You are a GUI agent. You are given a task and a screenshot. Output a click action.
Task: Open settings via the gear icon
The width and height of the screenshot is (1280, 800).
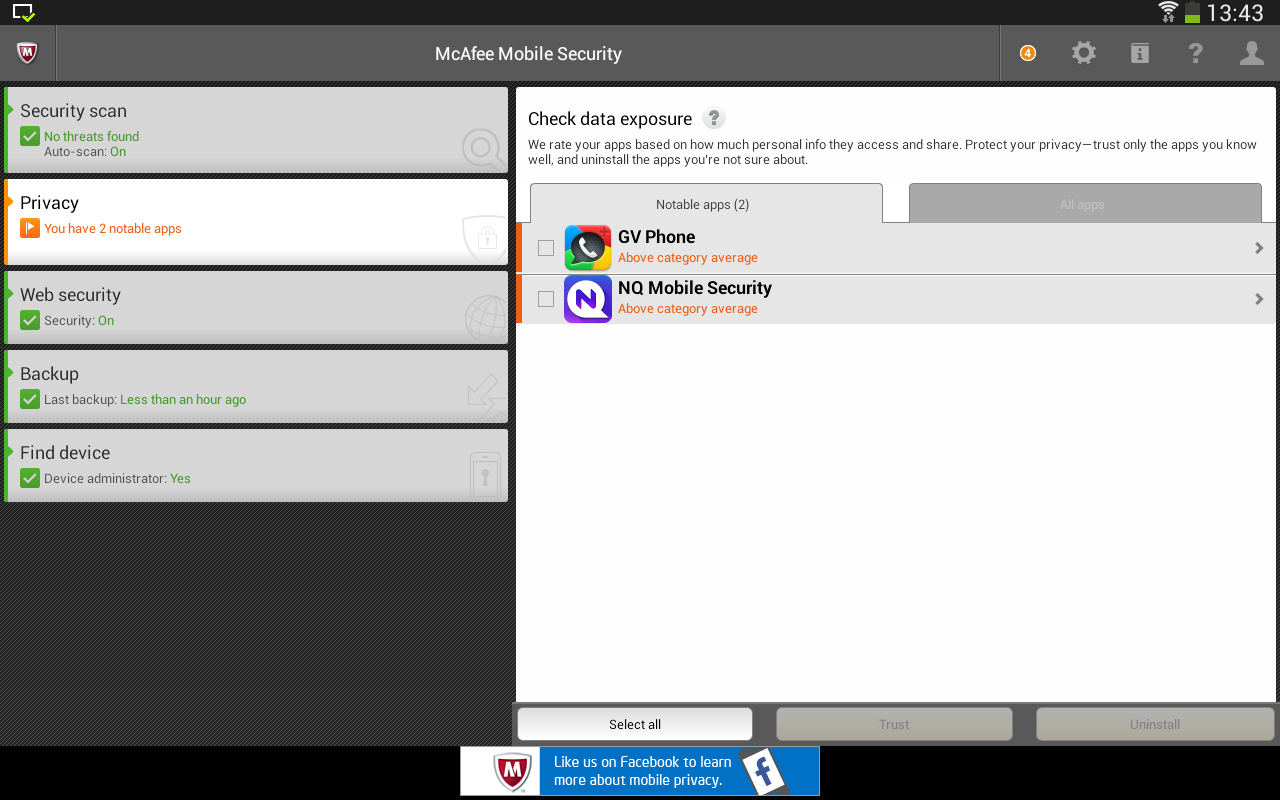(x=1084, y=53)
